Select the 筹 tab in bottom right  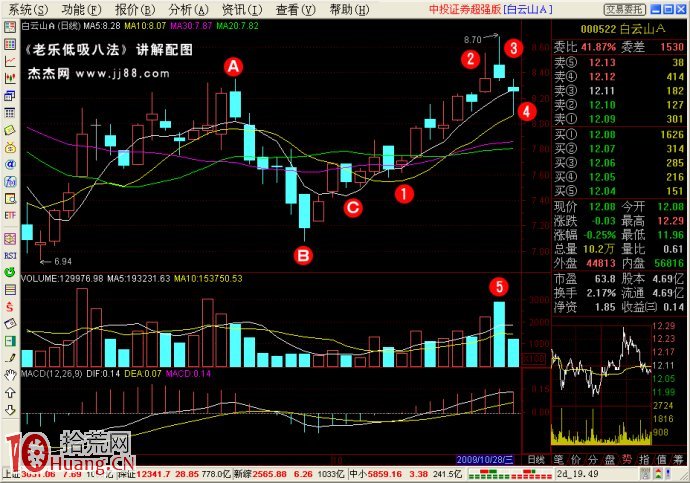[678, 460]
